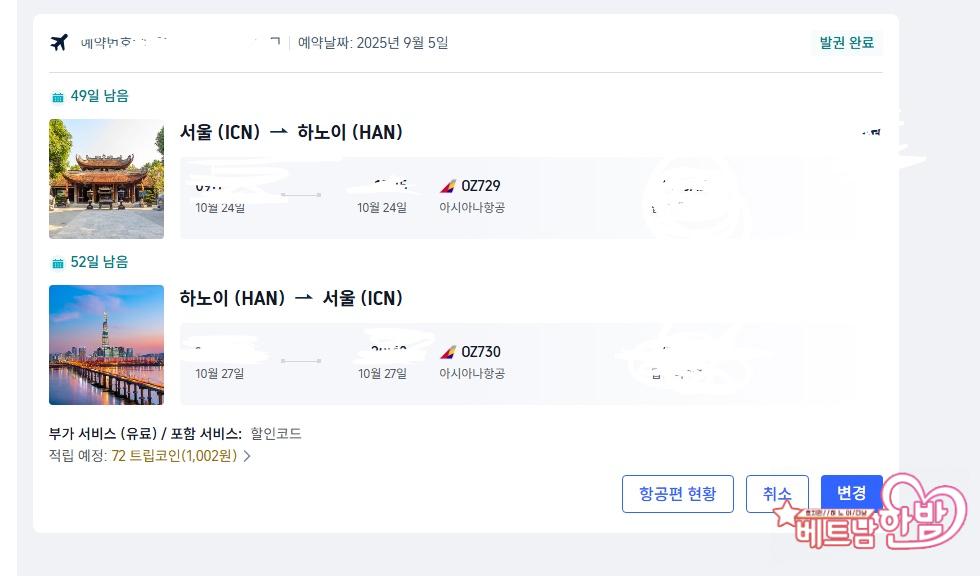Click Asiana logo beside OZ730

448,352
